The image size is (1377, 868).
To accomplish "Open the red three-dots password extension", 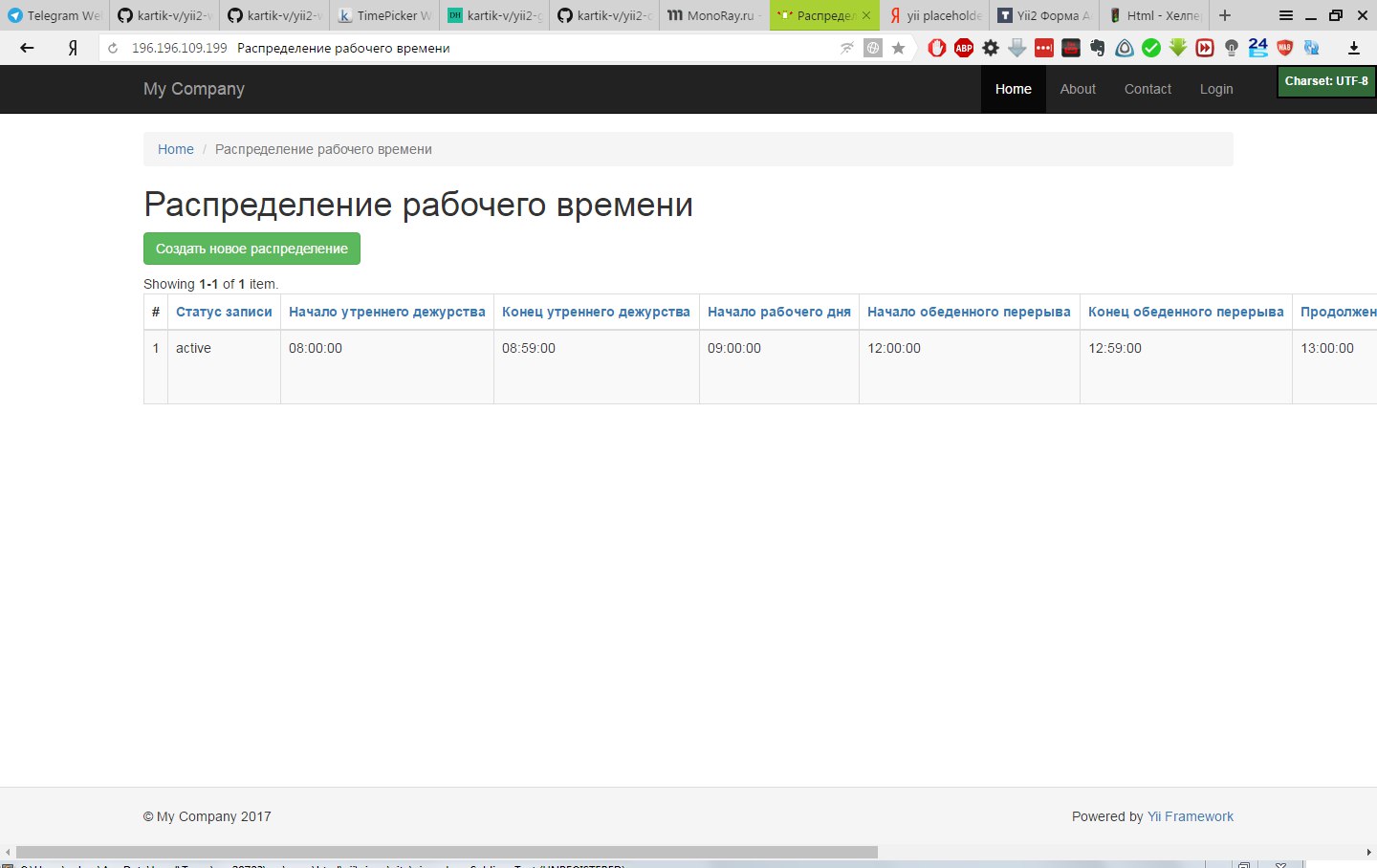I will click(x=1044, y=48).
